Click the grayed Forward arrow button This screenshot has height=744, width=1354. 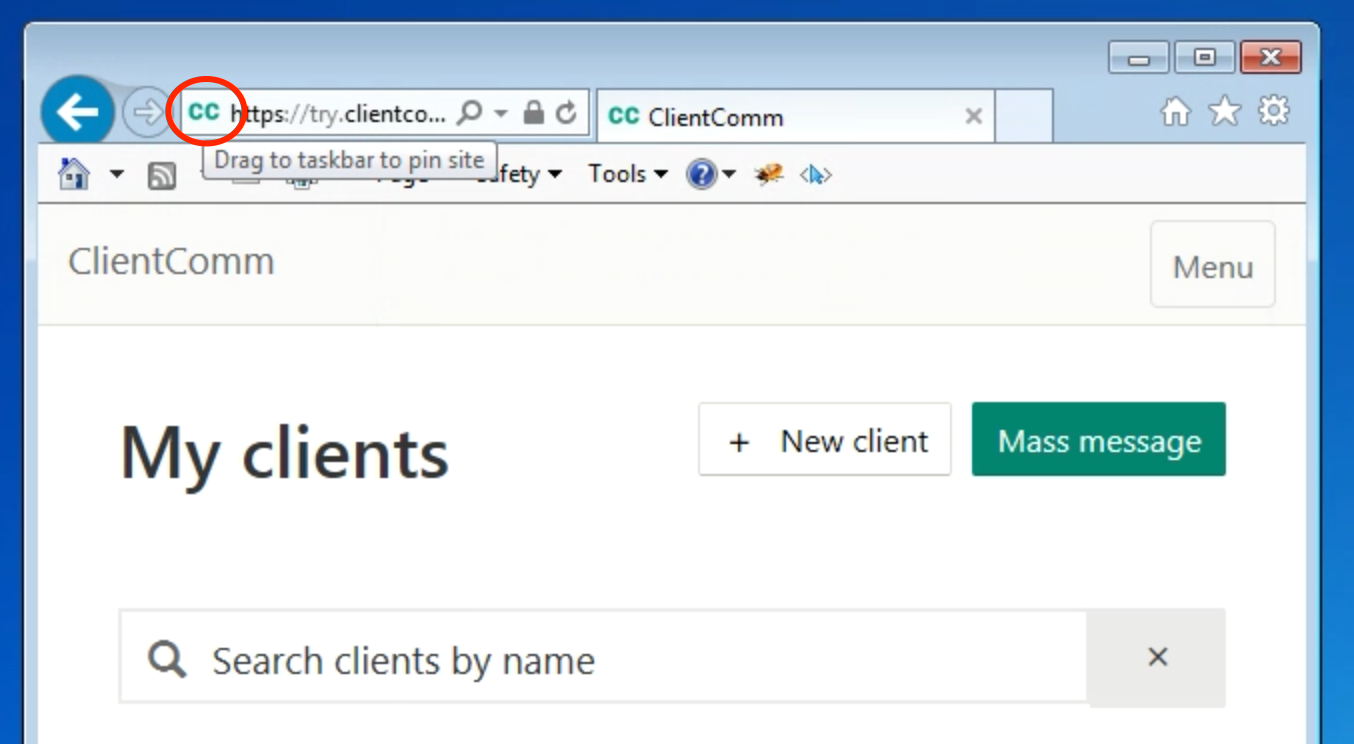(146, 112)
